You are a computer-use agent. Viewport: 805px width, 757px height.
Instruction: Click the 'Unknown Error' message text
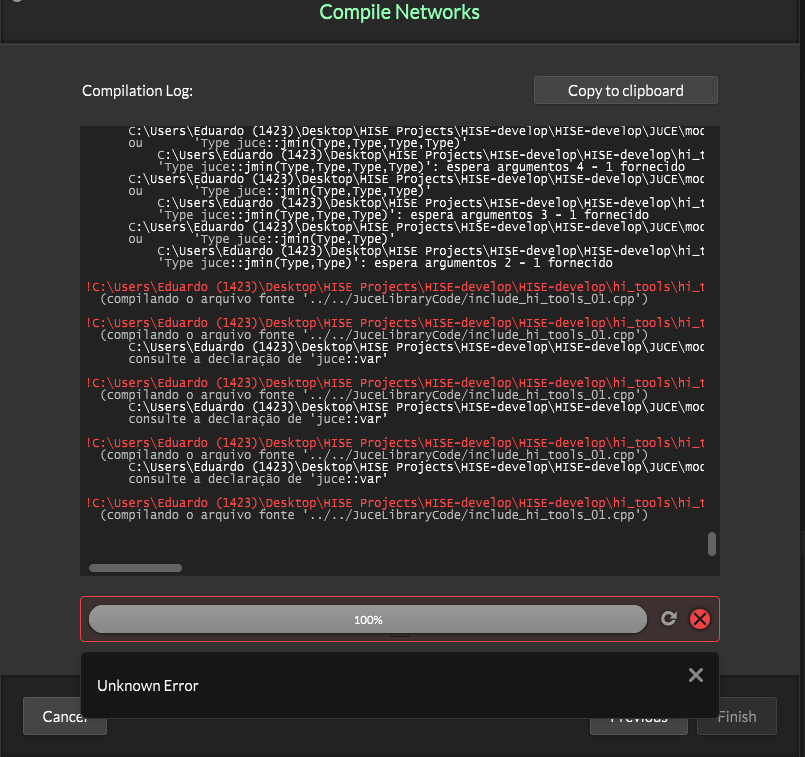[x=148, y=686]
